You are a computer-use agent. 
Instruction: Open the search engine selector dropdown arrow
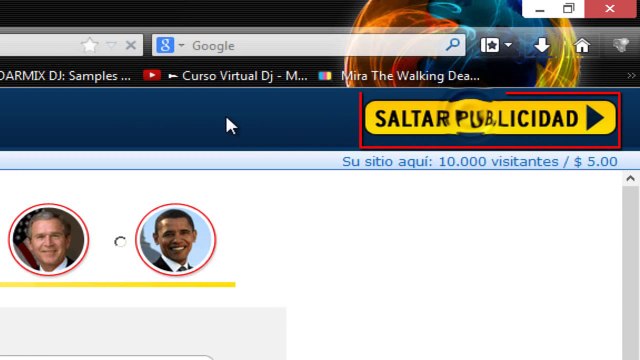181,45
